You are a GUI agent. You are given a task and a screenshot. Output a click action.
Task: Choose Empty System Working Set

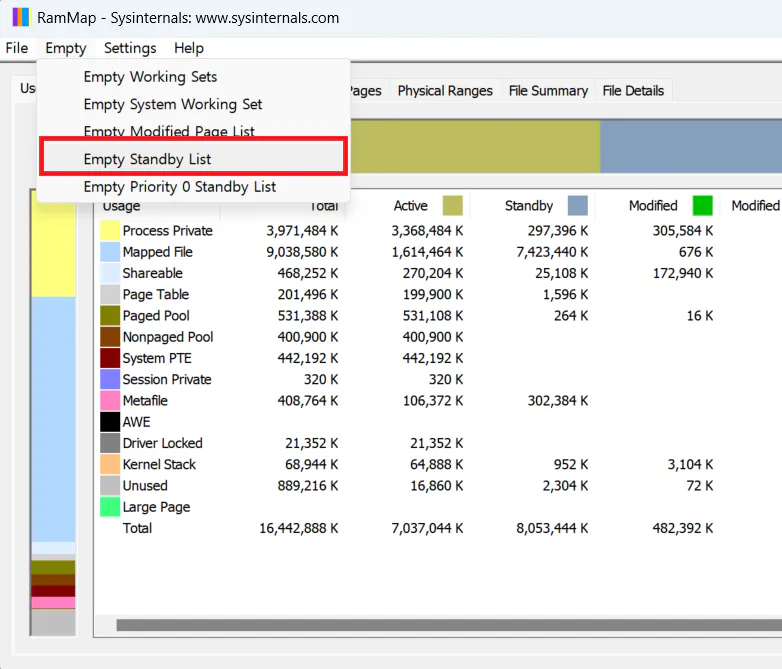tap(194, 104)
